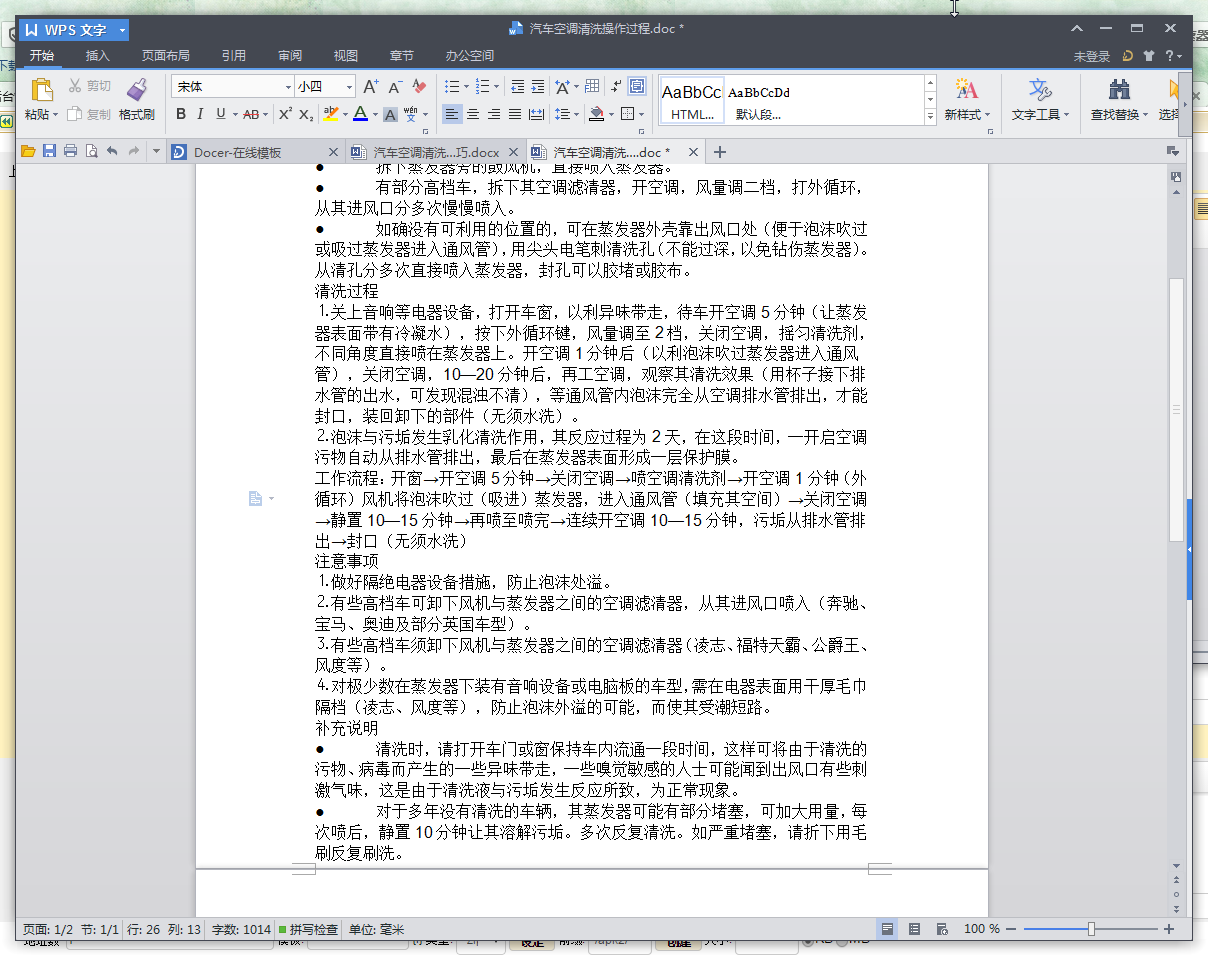Center align the paragraph

point(473,114)
